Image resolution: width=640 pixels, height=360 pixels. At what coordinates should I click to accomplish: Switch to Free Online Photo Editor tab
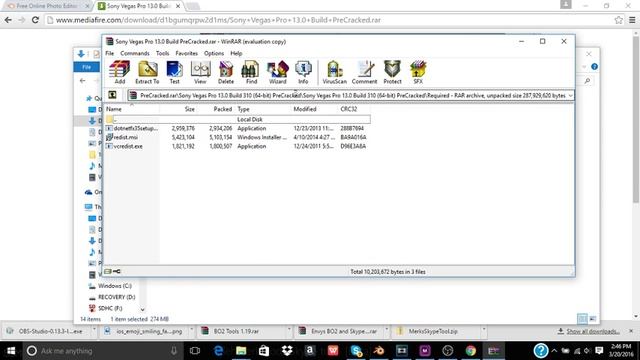click(47, 6)
